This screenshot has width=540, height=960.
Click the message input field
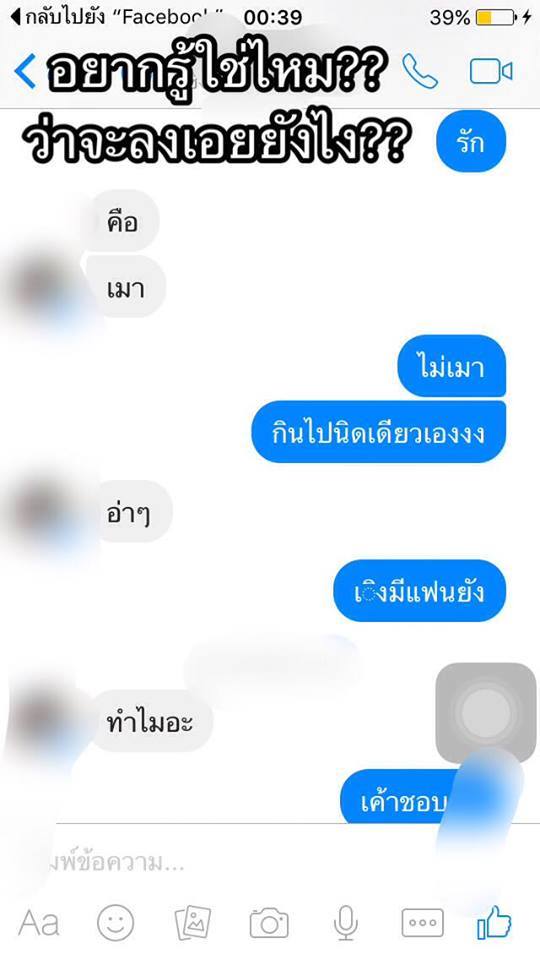tap(245, 863)
